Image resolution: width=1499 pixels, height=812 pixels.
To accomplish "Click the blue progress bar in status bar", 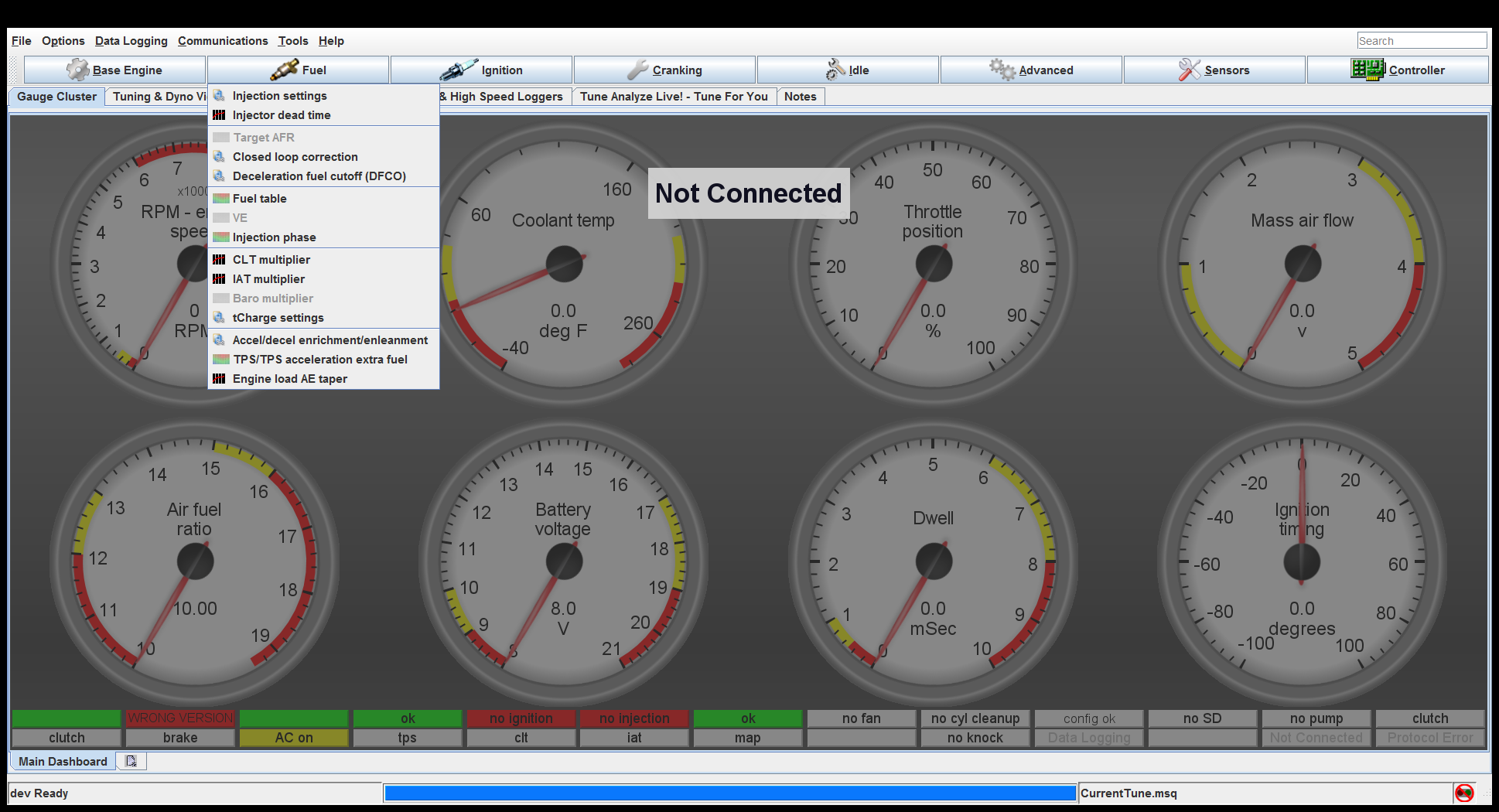I will [730, 793].
